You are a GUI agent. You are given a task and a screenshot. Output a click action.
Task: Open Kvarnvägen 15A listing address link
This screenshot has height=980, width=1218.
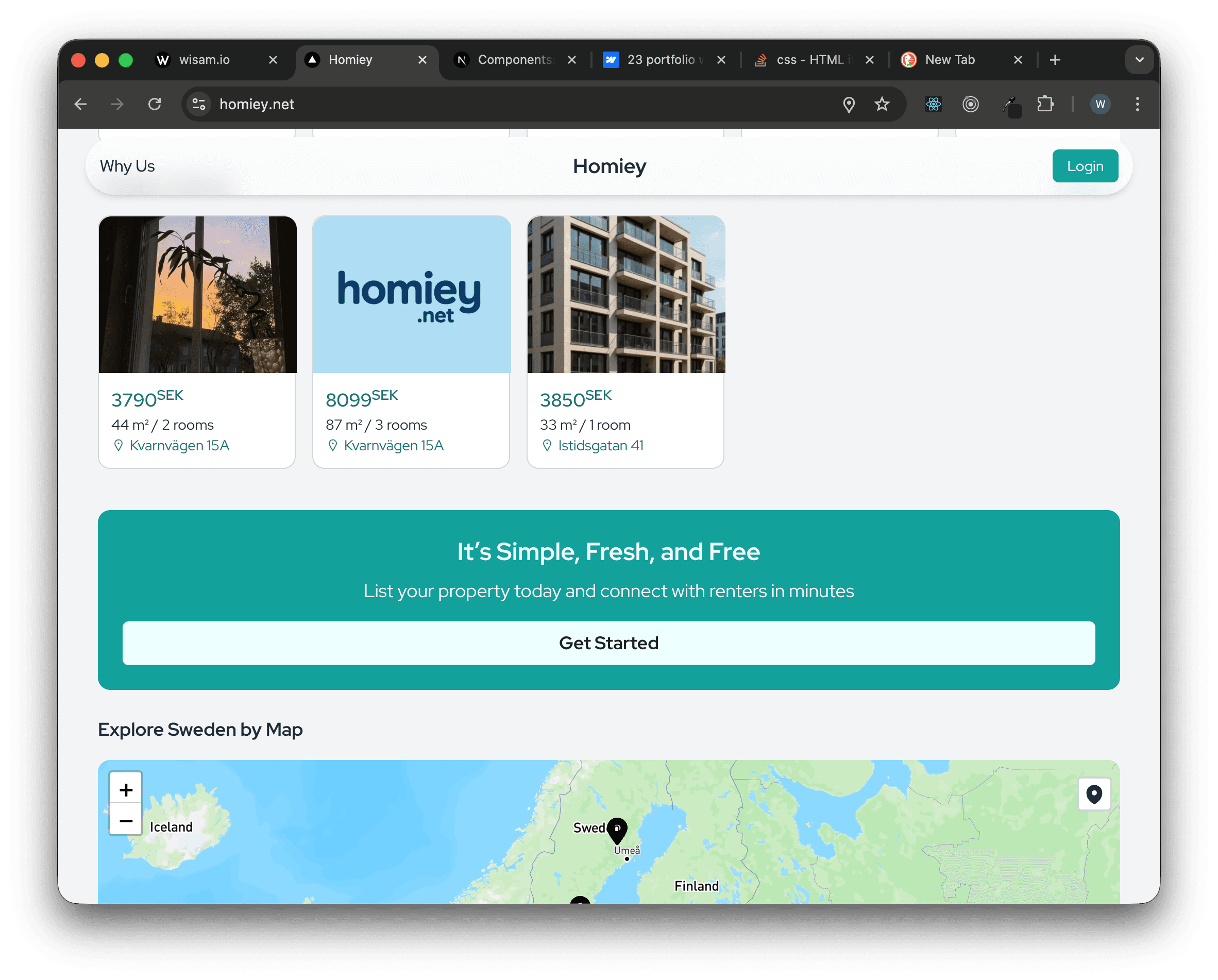(x=179, y=445)
